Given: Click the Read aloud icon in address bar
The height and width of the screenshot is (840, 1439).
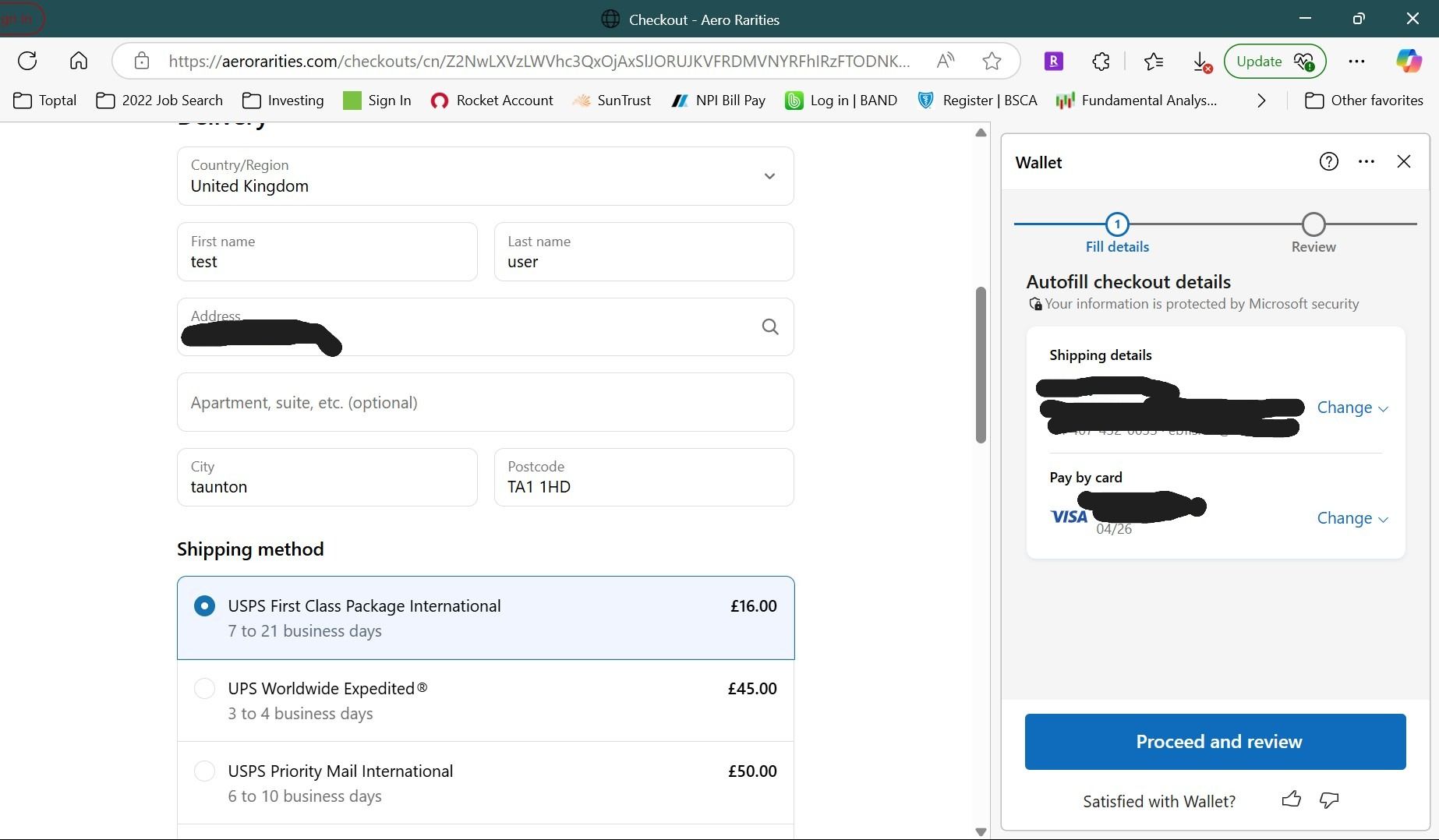Looking at the screenshot, I should point(946,61).
